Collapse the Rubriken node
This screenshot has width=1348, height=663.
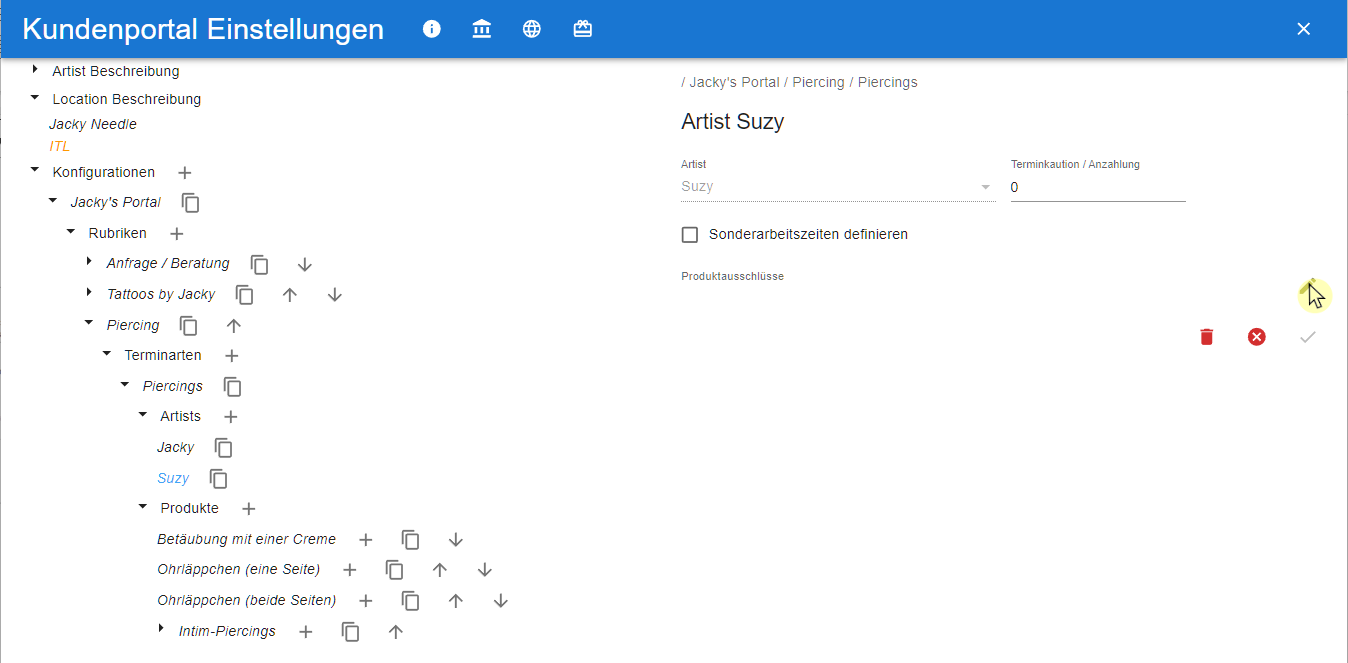pyautogui.click(x=71, y=232)
